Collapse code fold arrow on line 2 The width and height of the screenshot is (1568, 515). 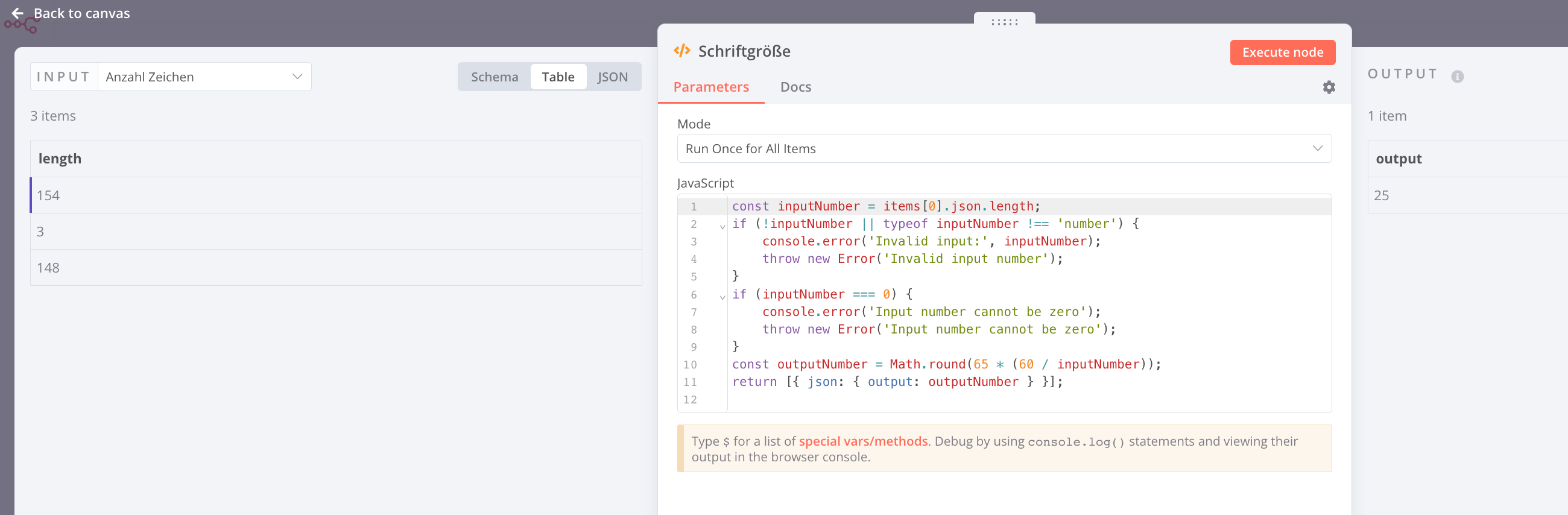[722, 226]
